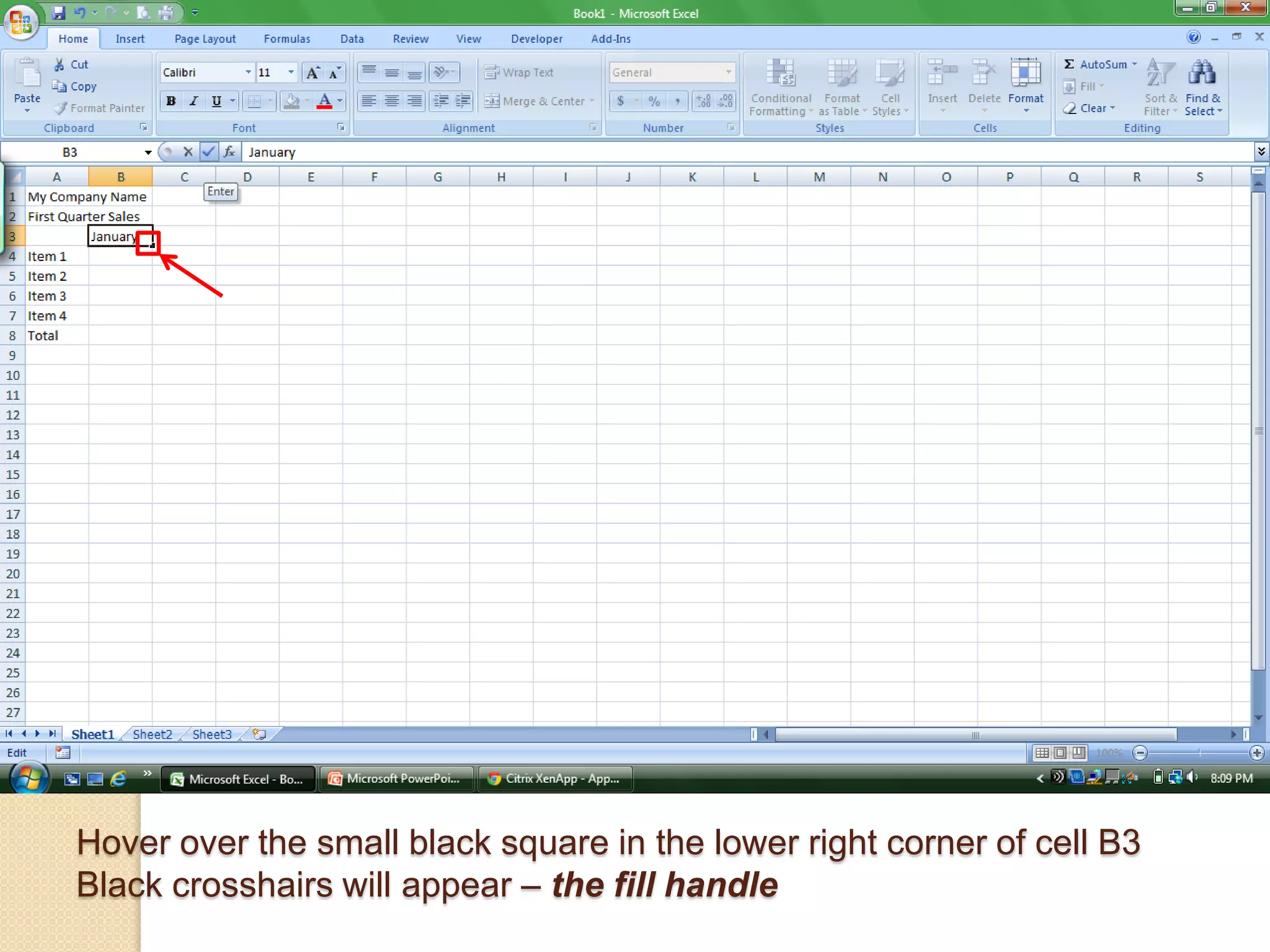Viewport: 1270px width, 952px height.
Task: Switch to the Formulas tab
Action: 286,38
